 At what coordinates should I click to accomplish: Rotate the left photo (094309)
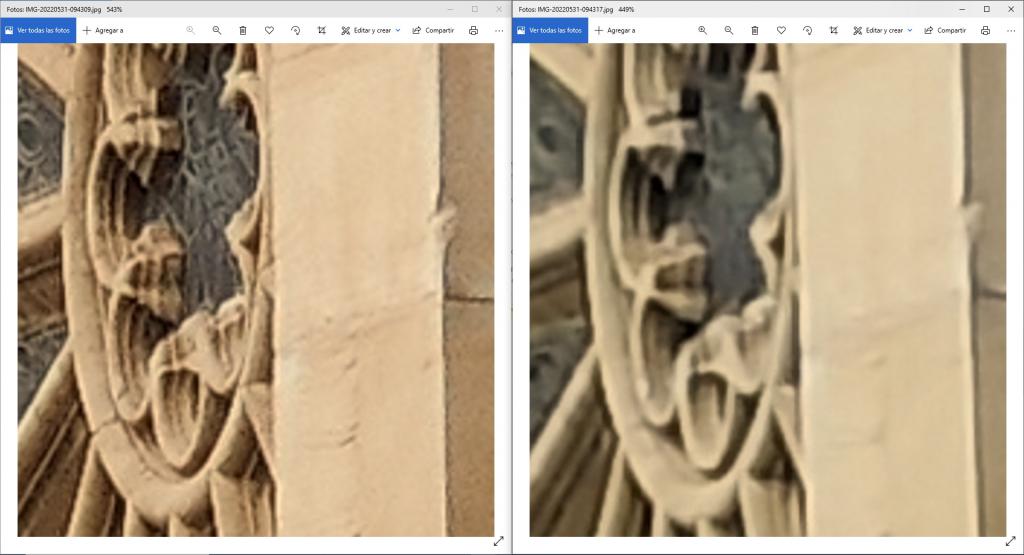coord(296,30)
